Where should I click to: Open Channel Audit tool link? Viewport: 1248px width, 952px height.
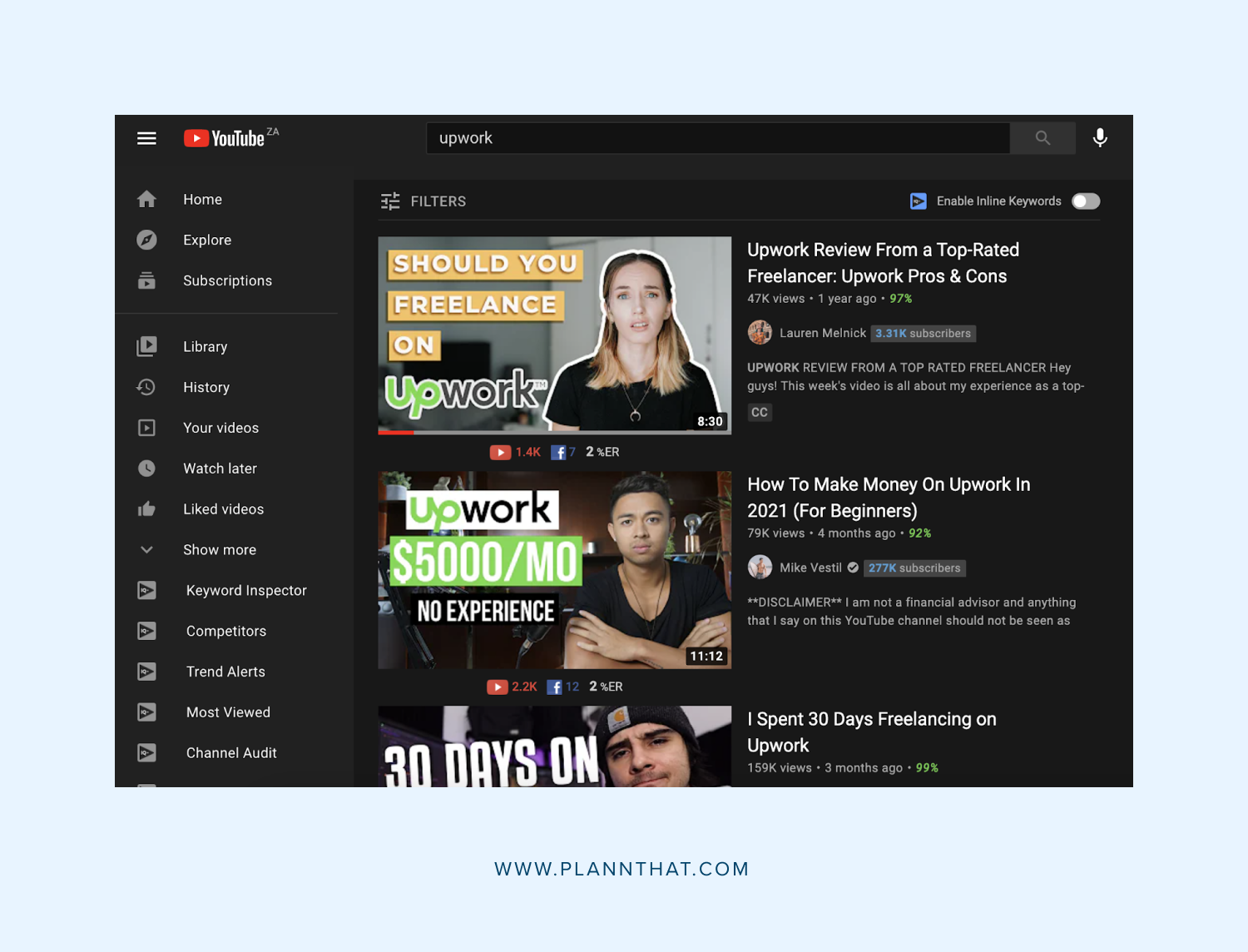(231, 753)
